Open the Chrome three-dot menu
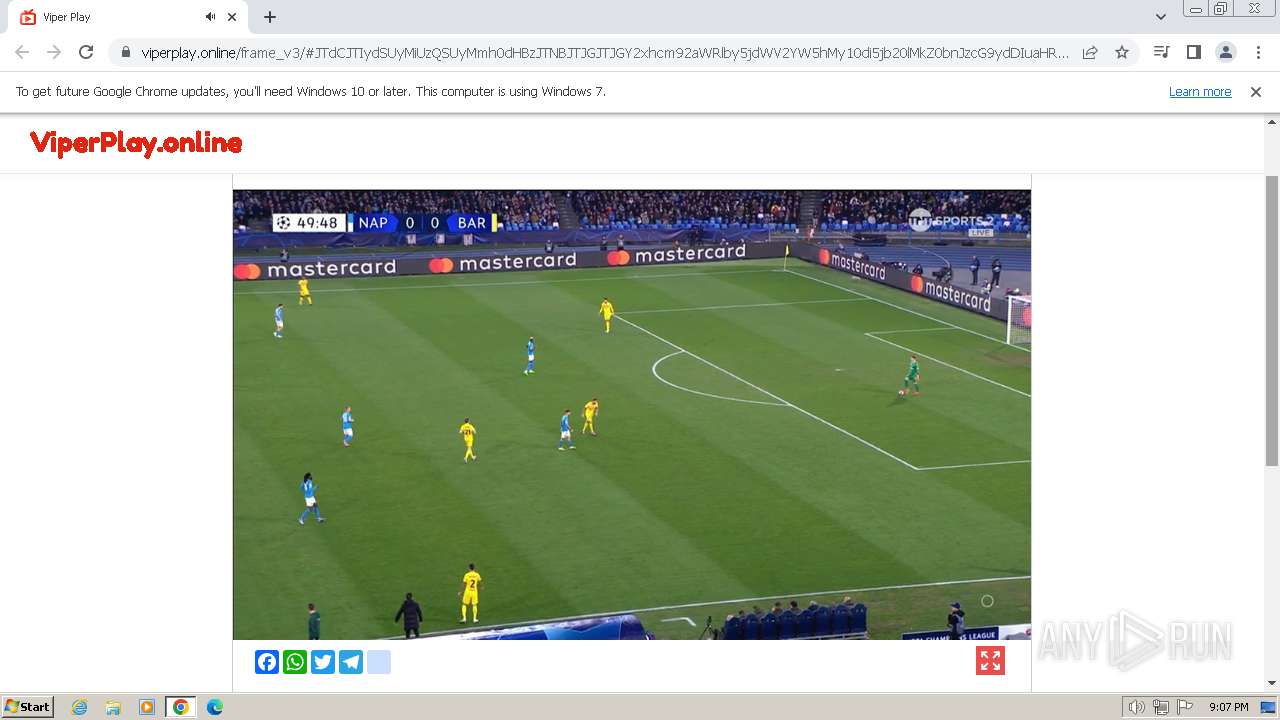This screenshot has width=1280, height=720. tap(1257, 52)
